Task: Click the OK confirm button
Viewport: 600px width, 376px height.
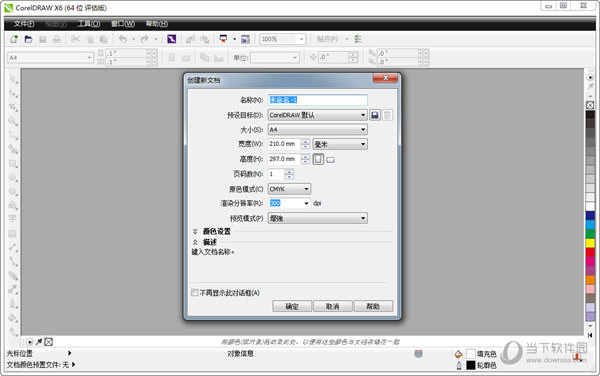Action: pos(292,306)
